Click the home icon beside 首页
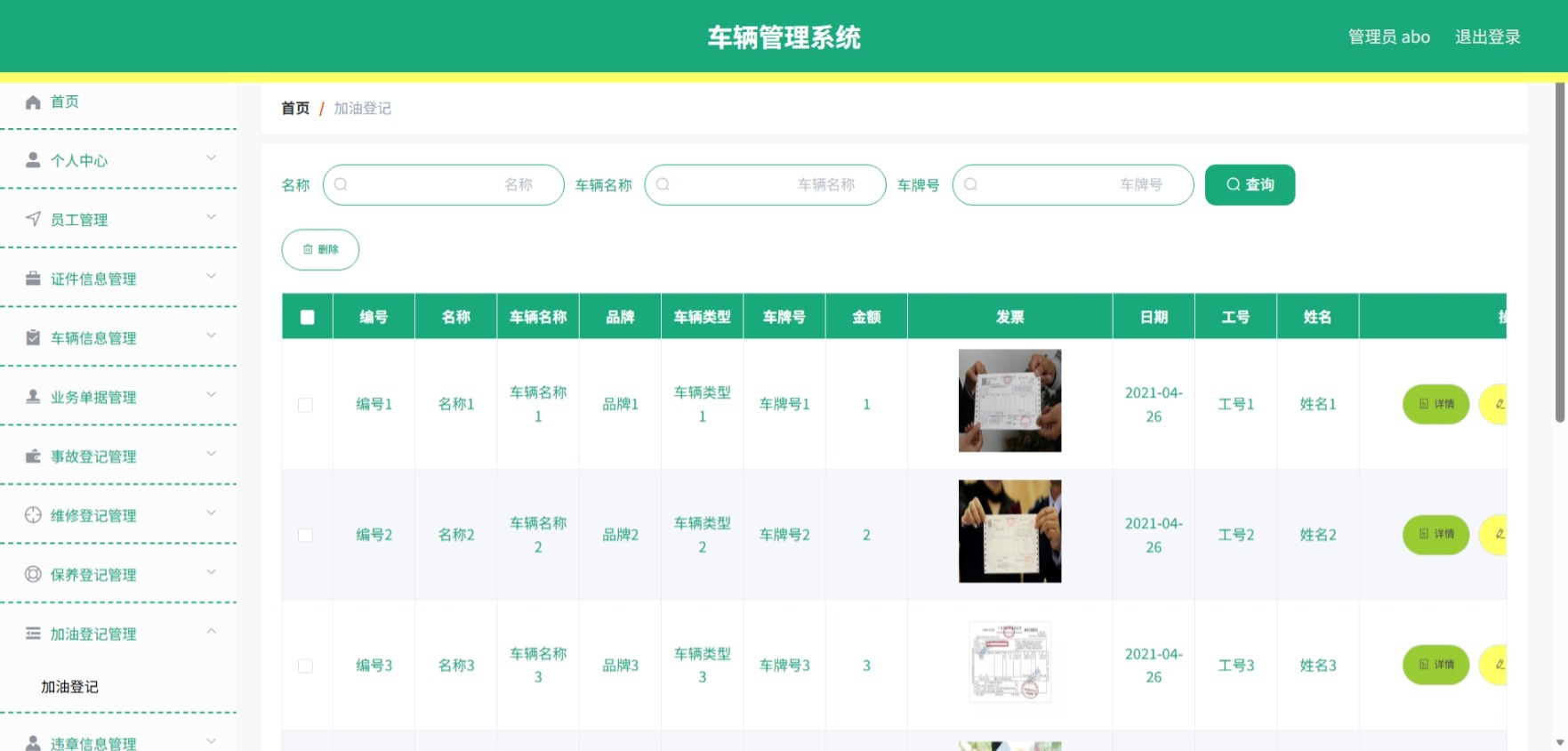This screenshot has width=1568, height=751. coord(33,101)
